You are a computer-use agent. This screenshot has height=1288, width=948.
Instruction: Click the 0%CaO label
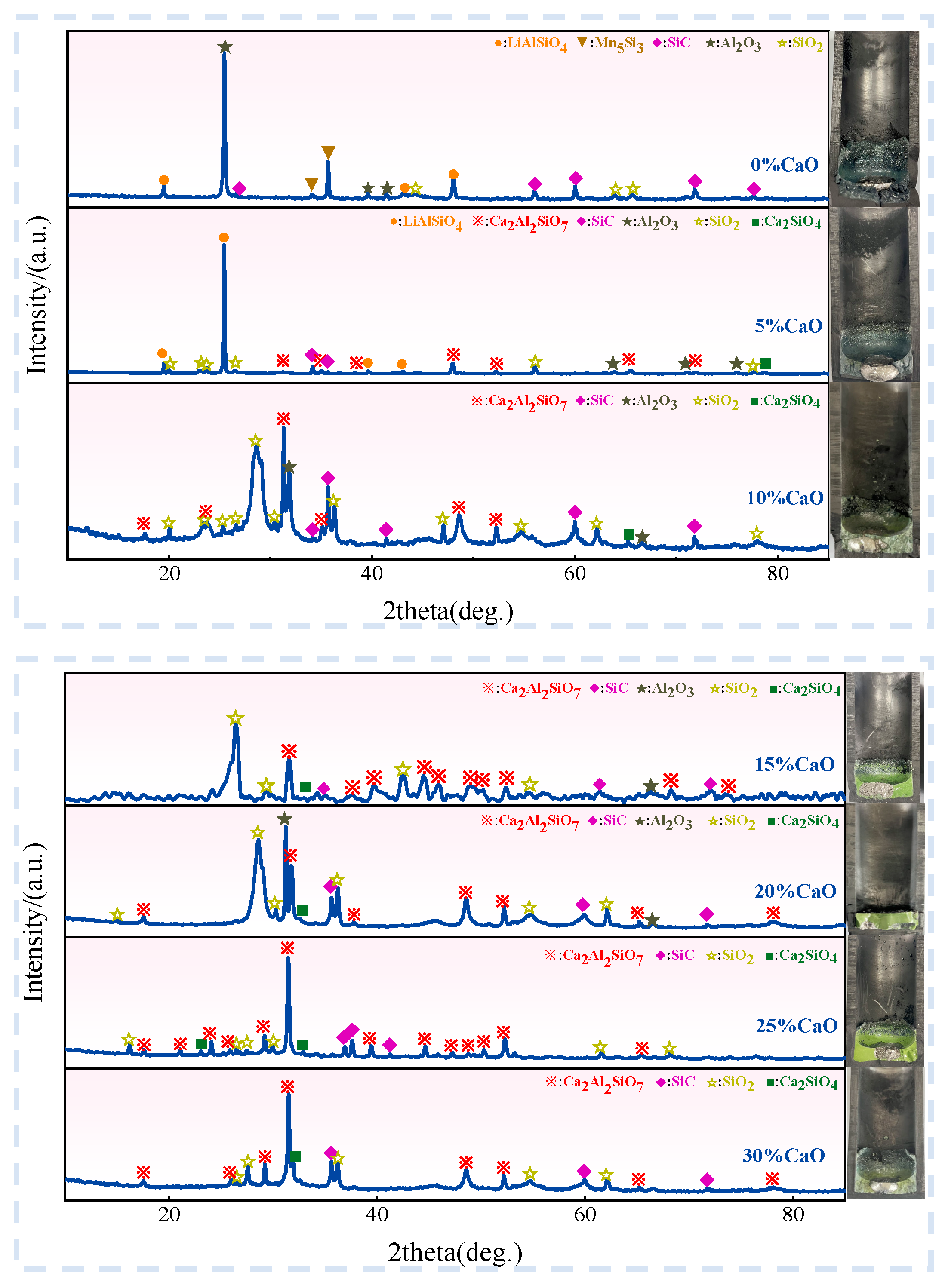pyautogui.click(x=785, y=165)
